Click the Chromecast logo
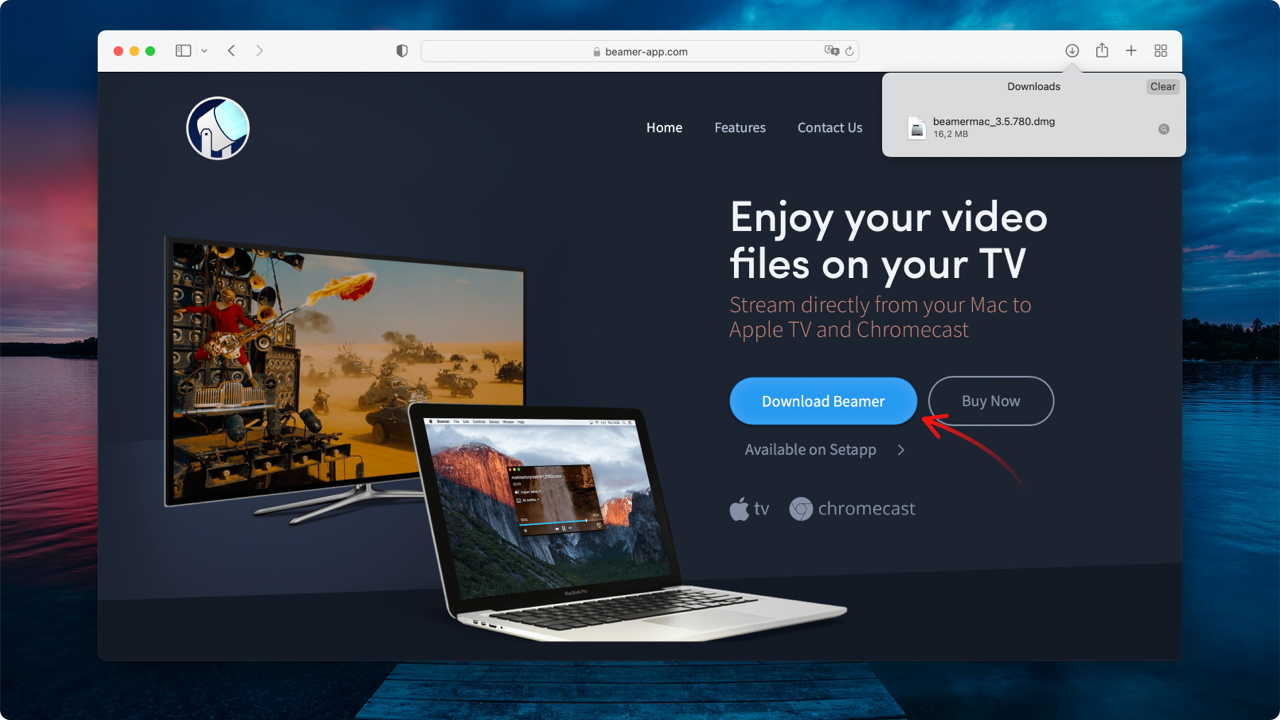 (x=852, y=509)
